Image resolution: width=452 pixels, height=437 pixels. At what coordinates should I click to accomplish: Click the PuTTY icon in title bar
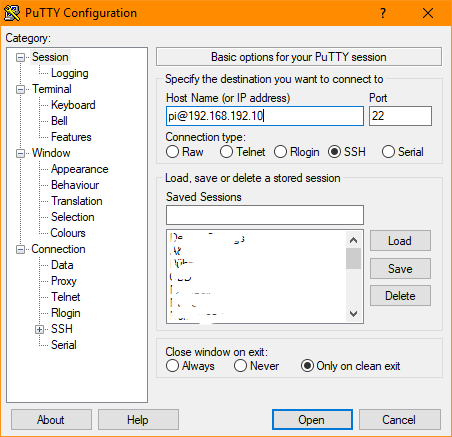[x=12, y=13]
